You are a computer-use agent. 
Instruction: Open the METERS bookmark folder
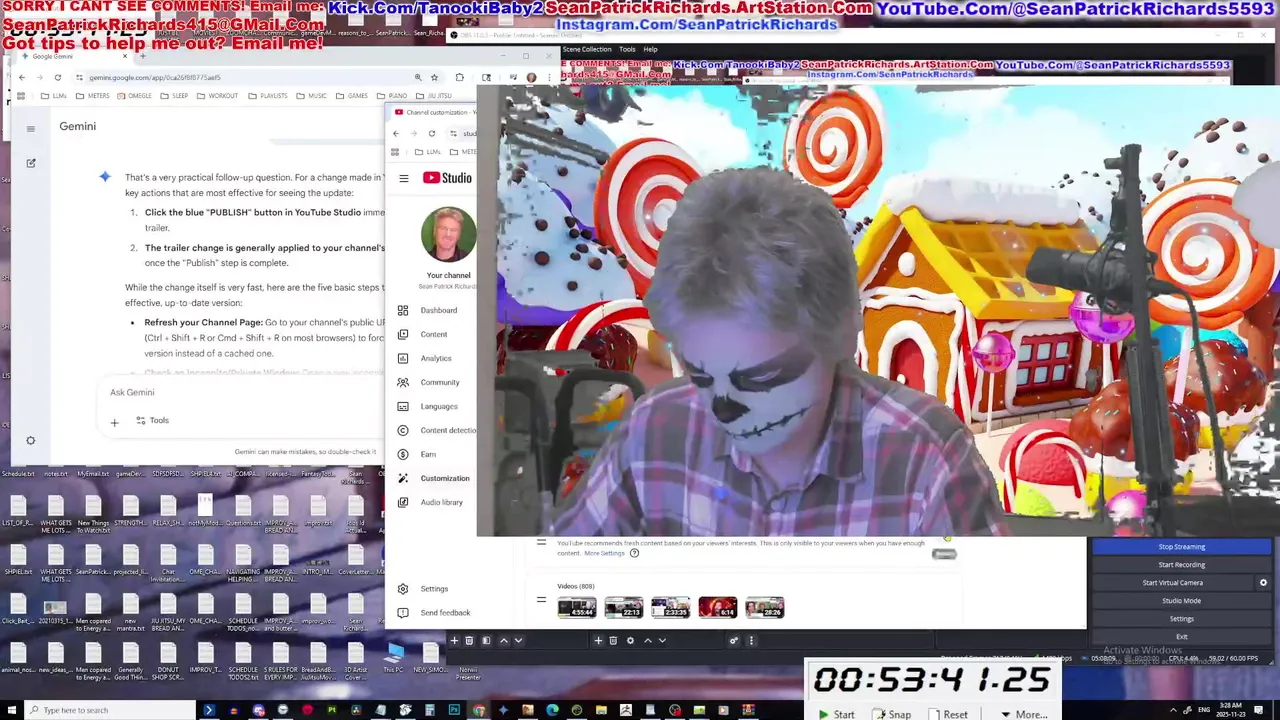click(x=92, y=96)
